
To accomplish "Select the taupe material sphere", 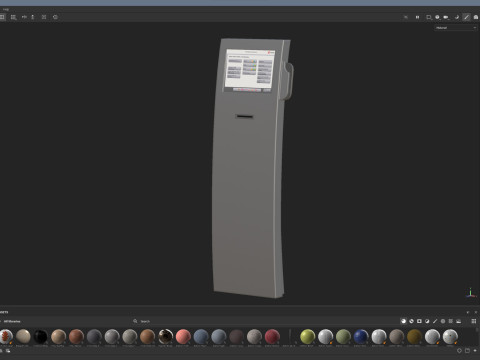I will 396,336.
